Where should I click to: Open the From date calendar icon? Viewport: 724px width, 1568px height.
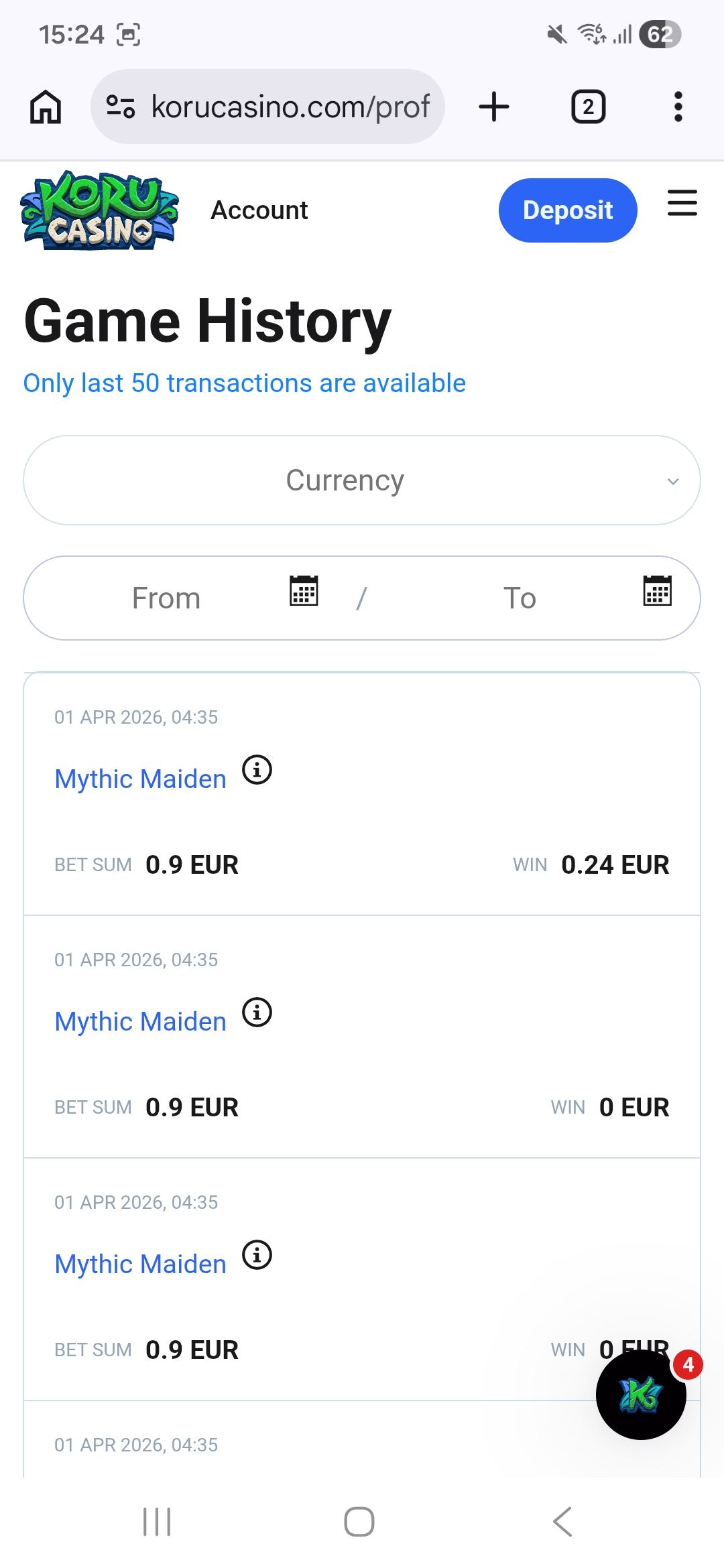[x=304, y=590]
